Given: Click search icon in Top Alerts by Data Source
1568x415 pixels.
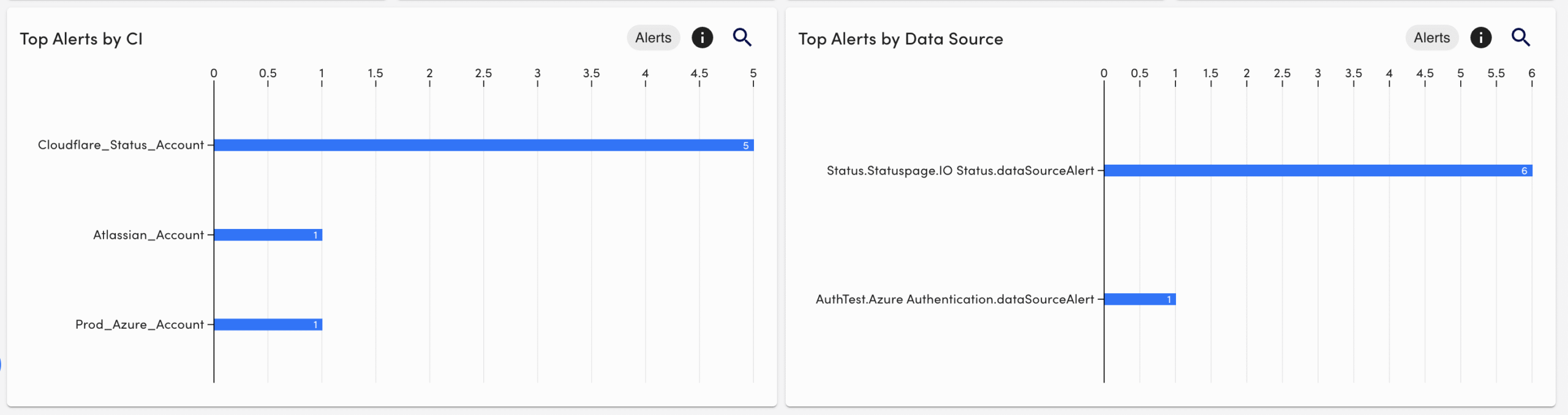Looking at the screenshot, I should click(x=1521, y=38).
